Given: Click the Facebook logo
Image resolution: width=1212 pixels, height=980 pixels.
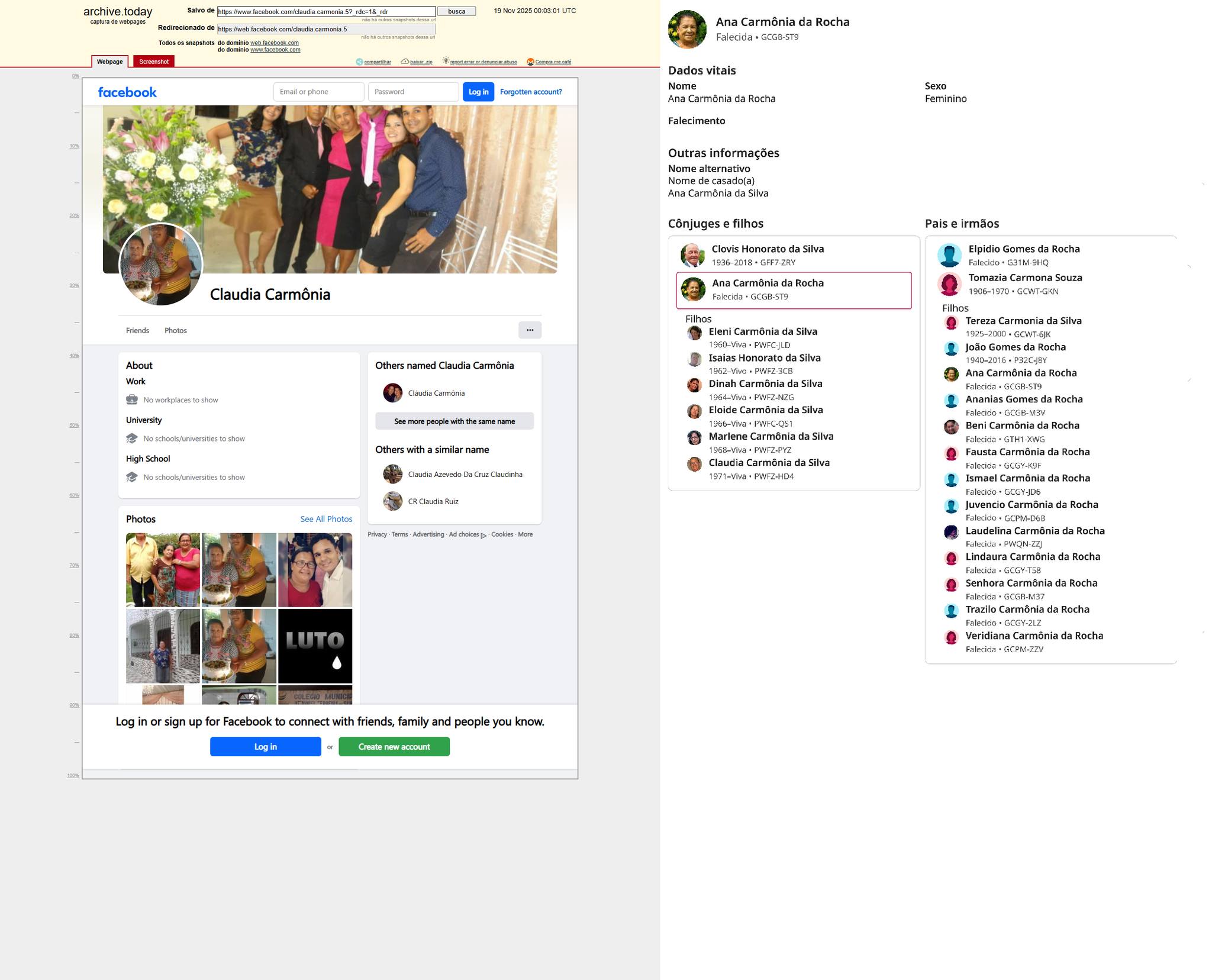Looking at the screenshot, I should 127,92.
